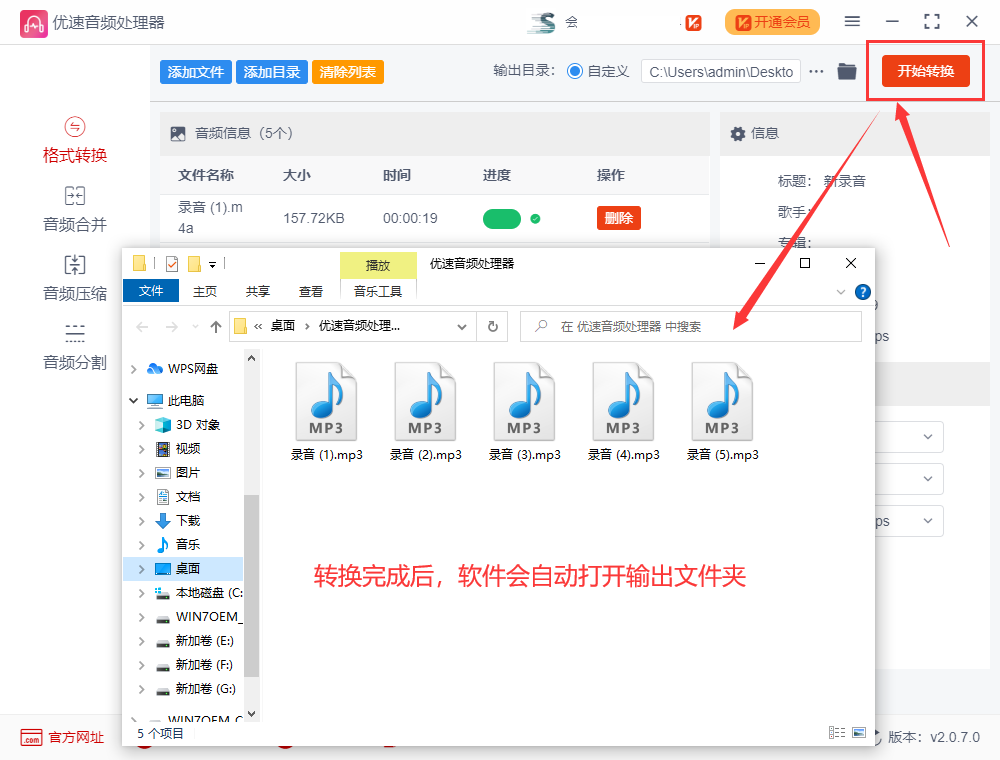
Task: Click the VIP badge icon in title bar
Action: pyautogui.click(x=693, y=23)
